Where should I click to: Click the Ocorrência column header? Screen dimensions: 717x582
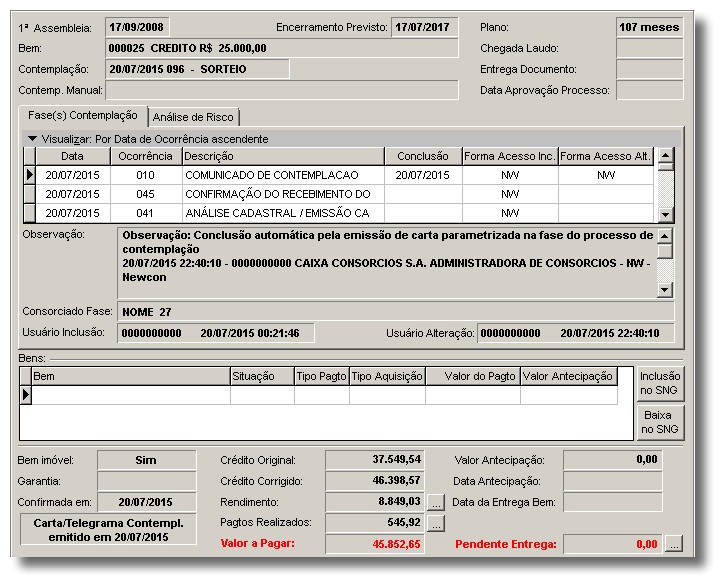tap(146, 156)
